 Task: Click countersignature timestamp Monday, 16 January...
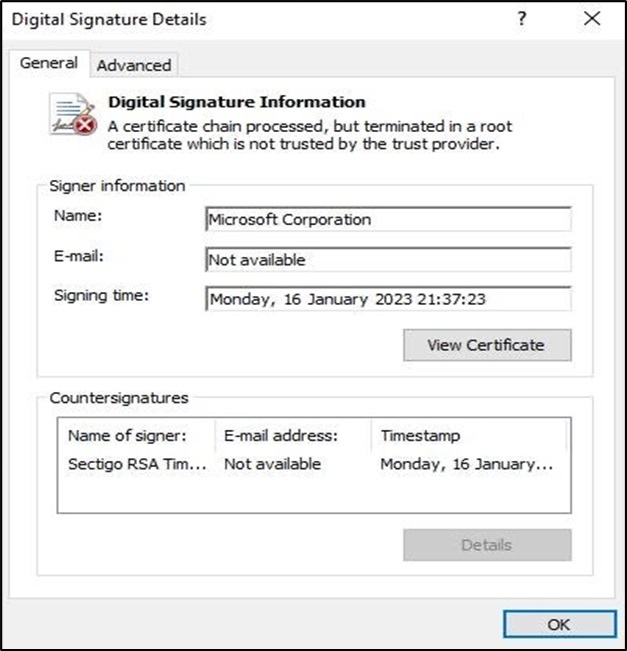pyautogui.click(x=467, y=464)
